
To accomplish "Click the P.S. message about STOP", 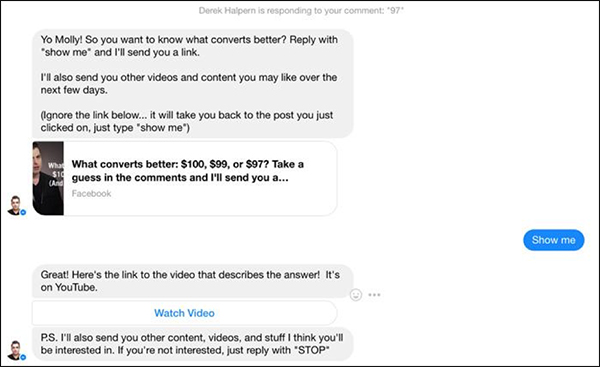I will tap(192, 344).
